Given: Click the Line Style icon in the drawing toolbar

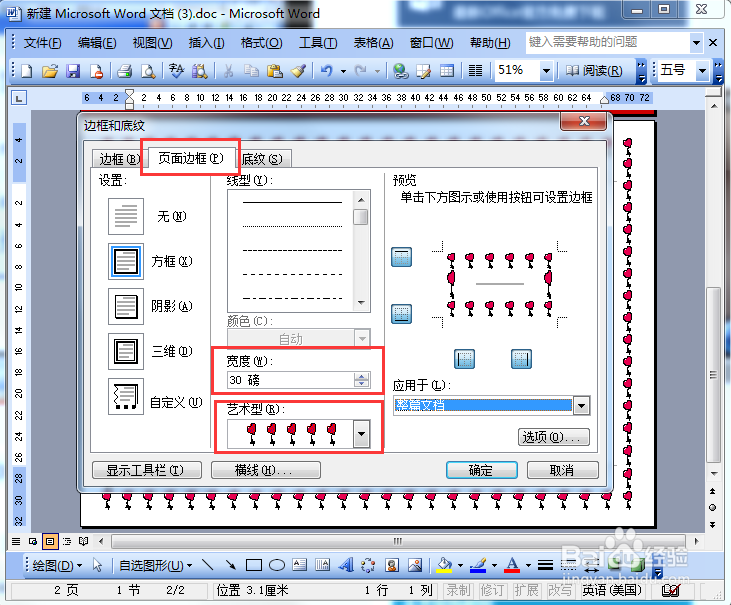Looking at the screenshot, I should click(545, 565).
